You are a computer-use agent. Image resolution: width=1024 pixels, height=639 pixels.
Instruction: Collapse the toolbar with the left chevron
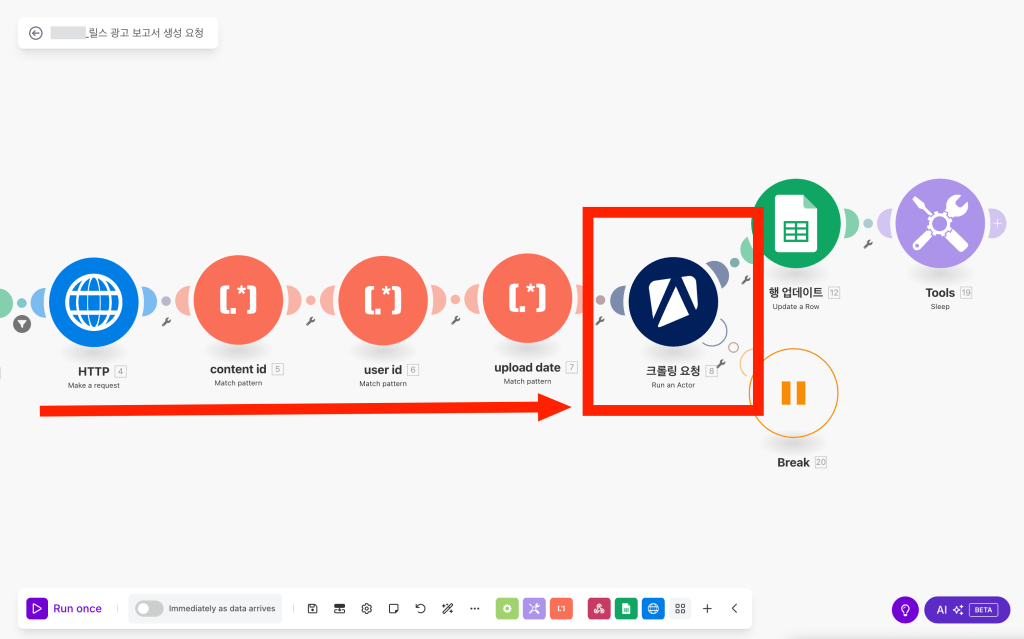tap(734, 608)
